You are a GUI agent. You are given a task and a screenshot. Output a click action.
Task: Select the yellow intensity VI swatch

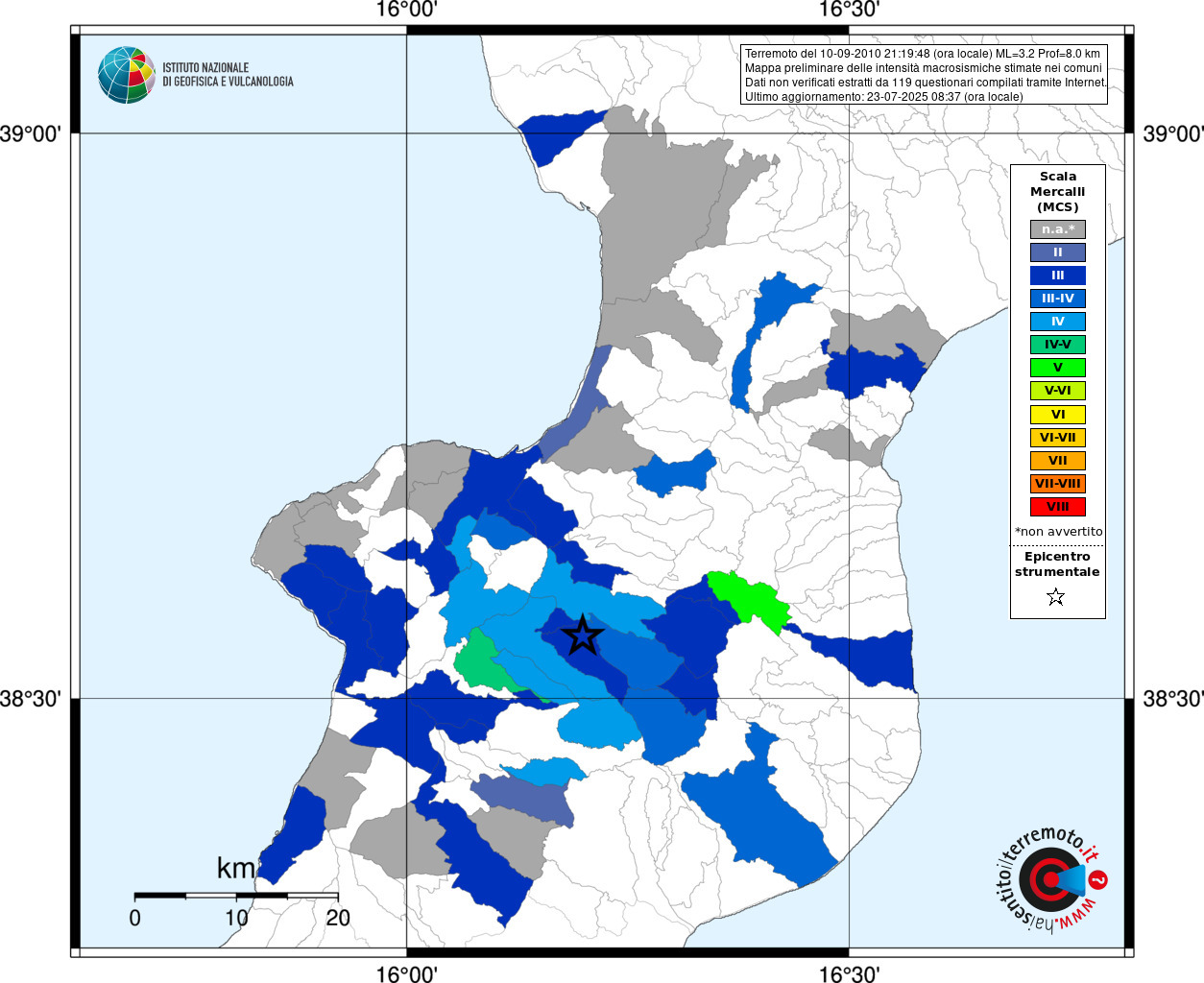pyautogui.click(x=1058, y=415)
